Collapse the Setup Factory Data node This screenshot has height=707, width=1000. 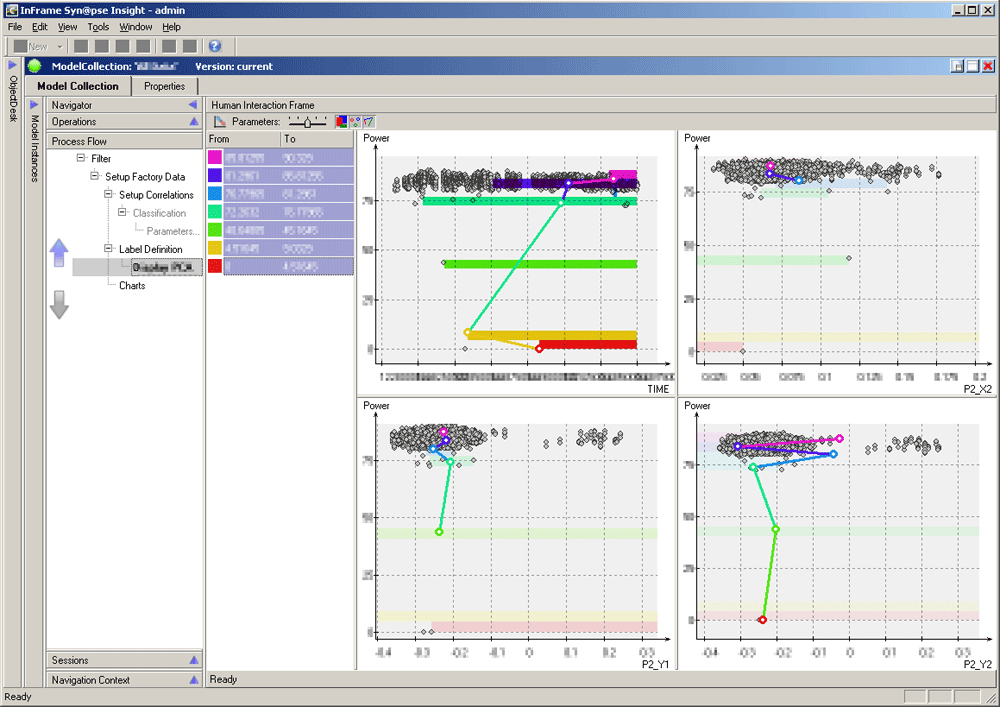point(96,177)
